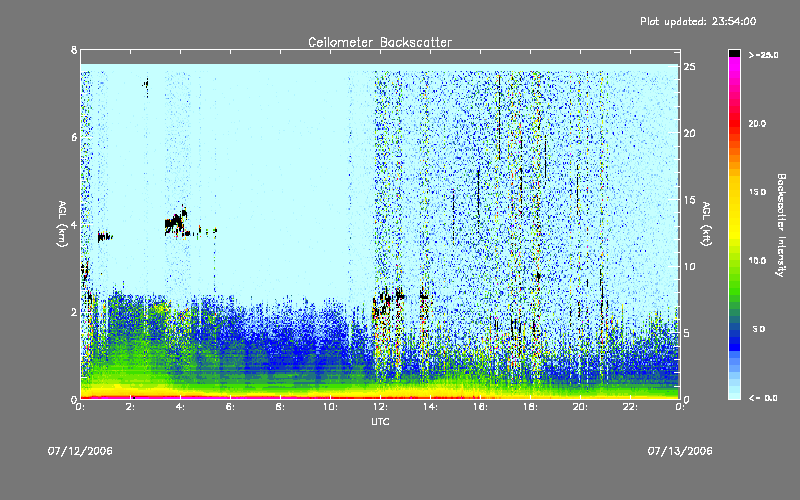Click the "Backscatter Intensity" colorbar label
The image size is (800, 500).
coord(781,225)
